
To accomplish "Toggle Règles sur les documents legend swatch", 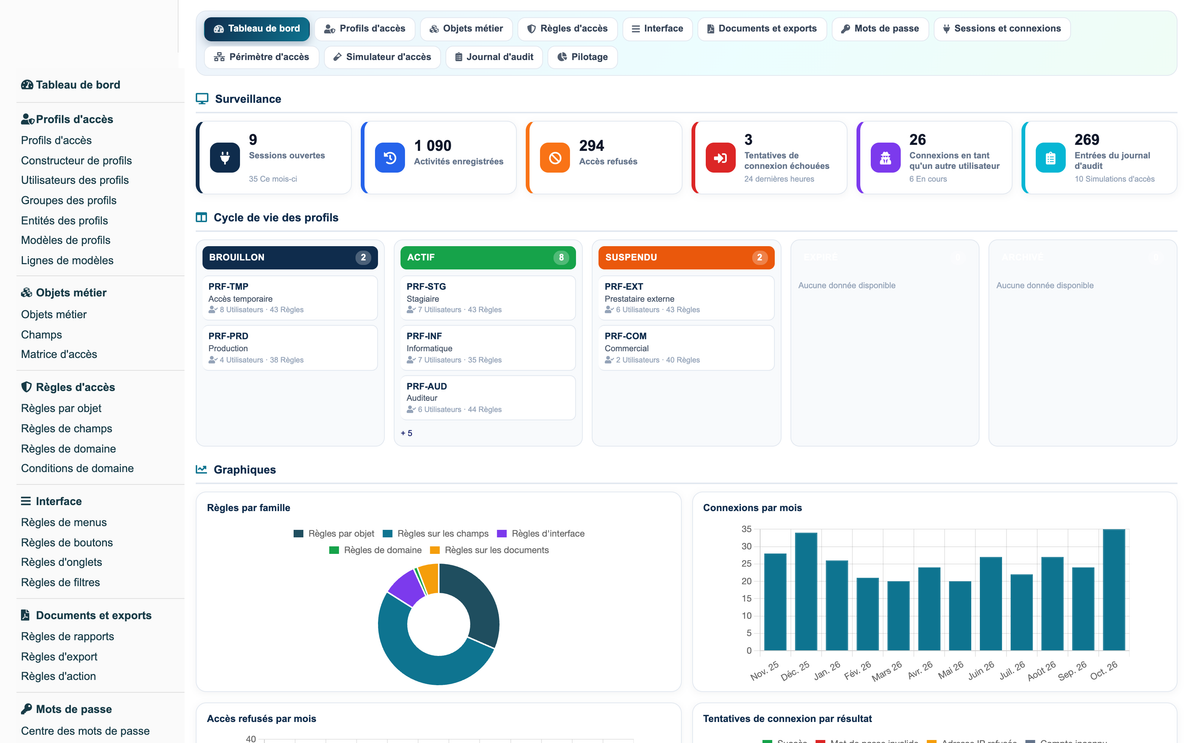I will [435, 551].
